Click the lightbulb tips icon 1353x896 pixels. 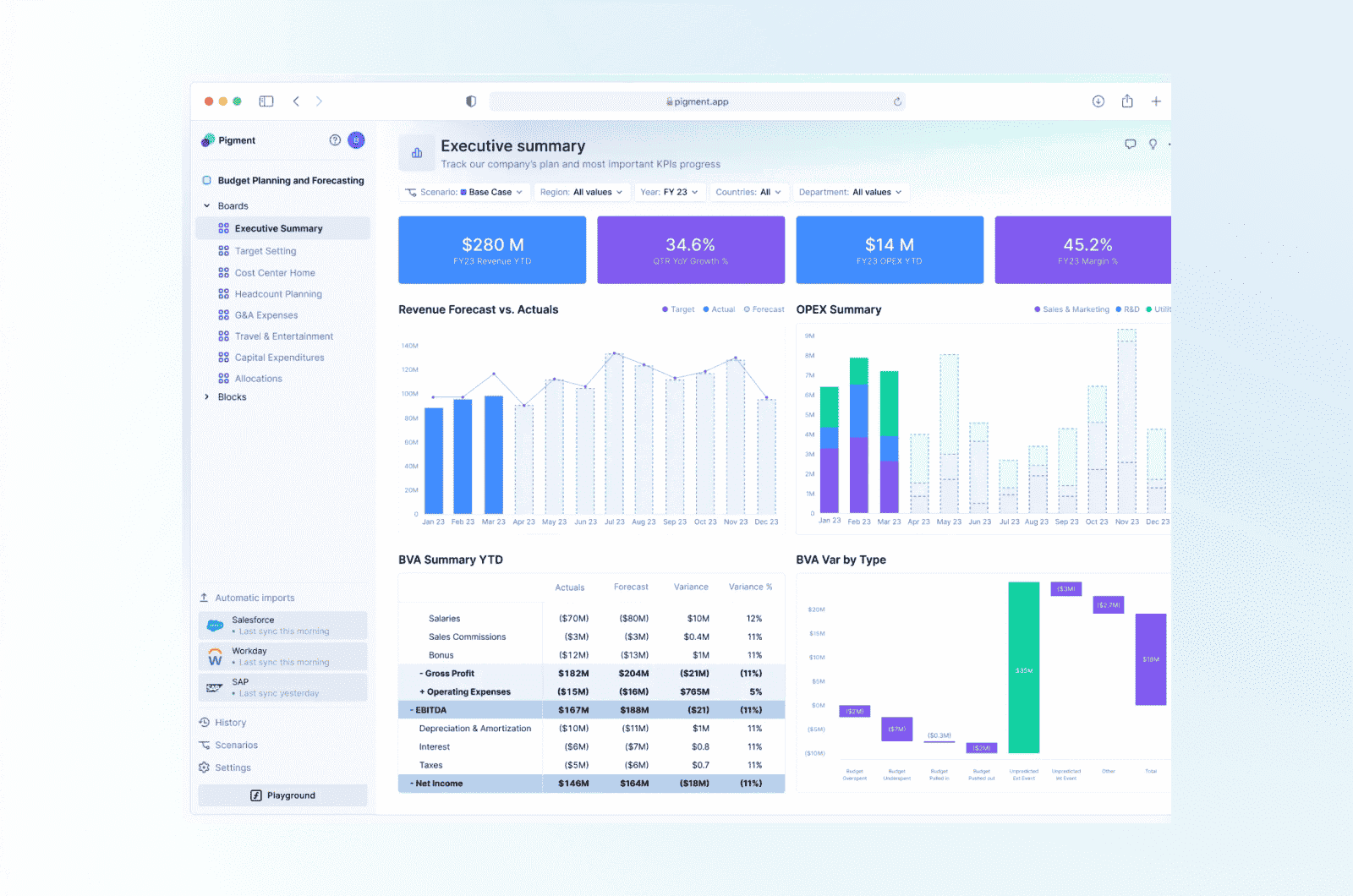click(1153, 144)
